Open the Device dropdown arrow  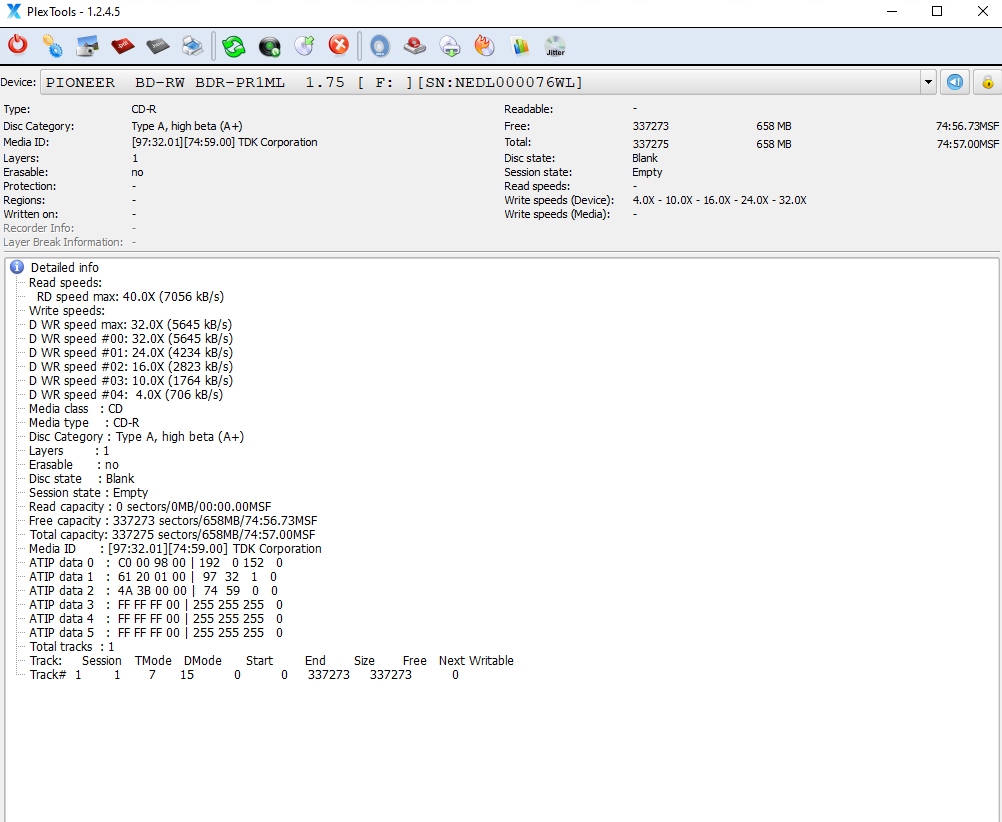point(929,82)
